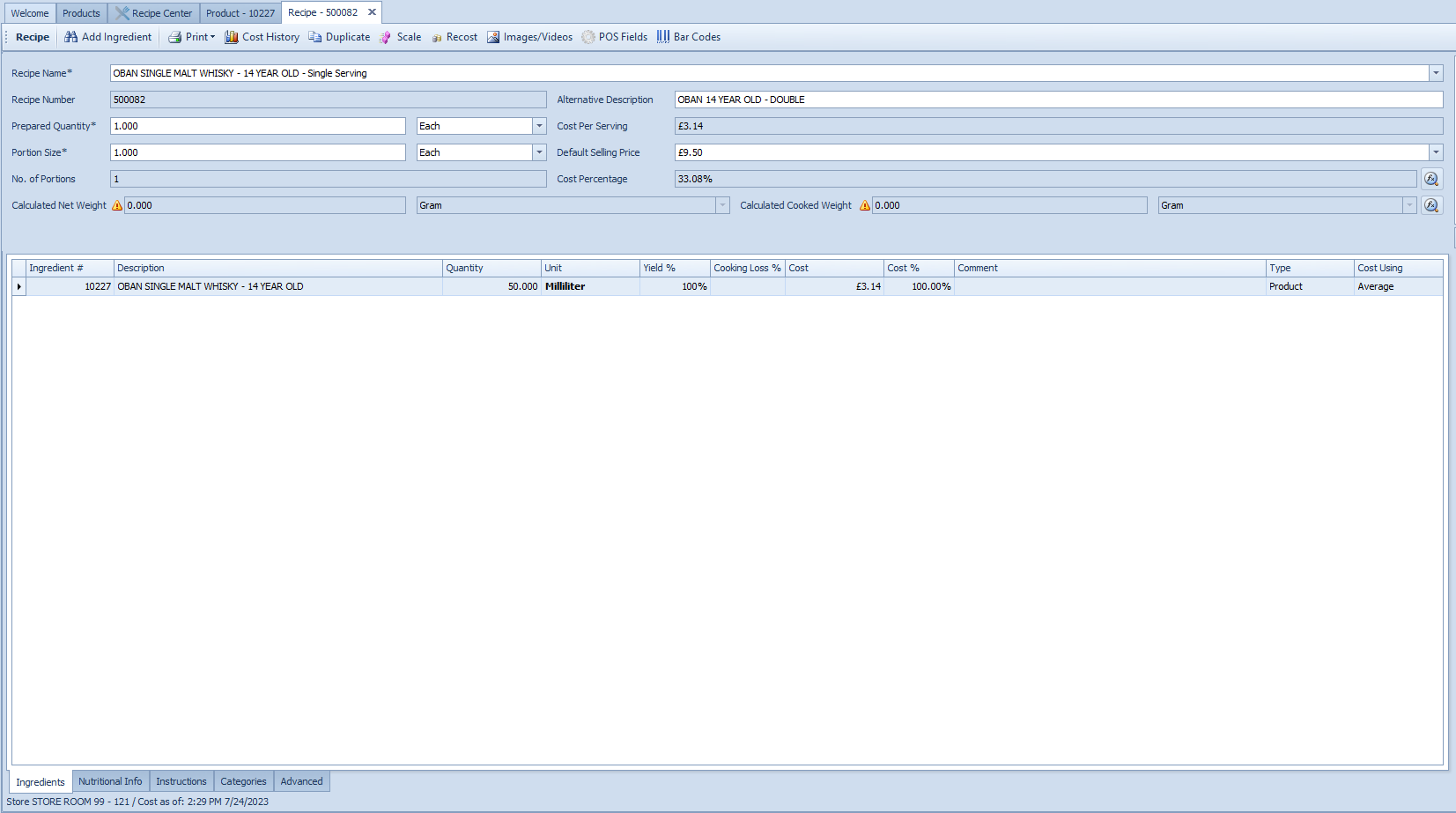Image resolution: width=1456 pixels, height=813 pixels.
Task: Sort by Cost % column header
Action: coord(919,268)
